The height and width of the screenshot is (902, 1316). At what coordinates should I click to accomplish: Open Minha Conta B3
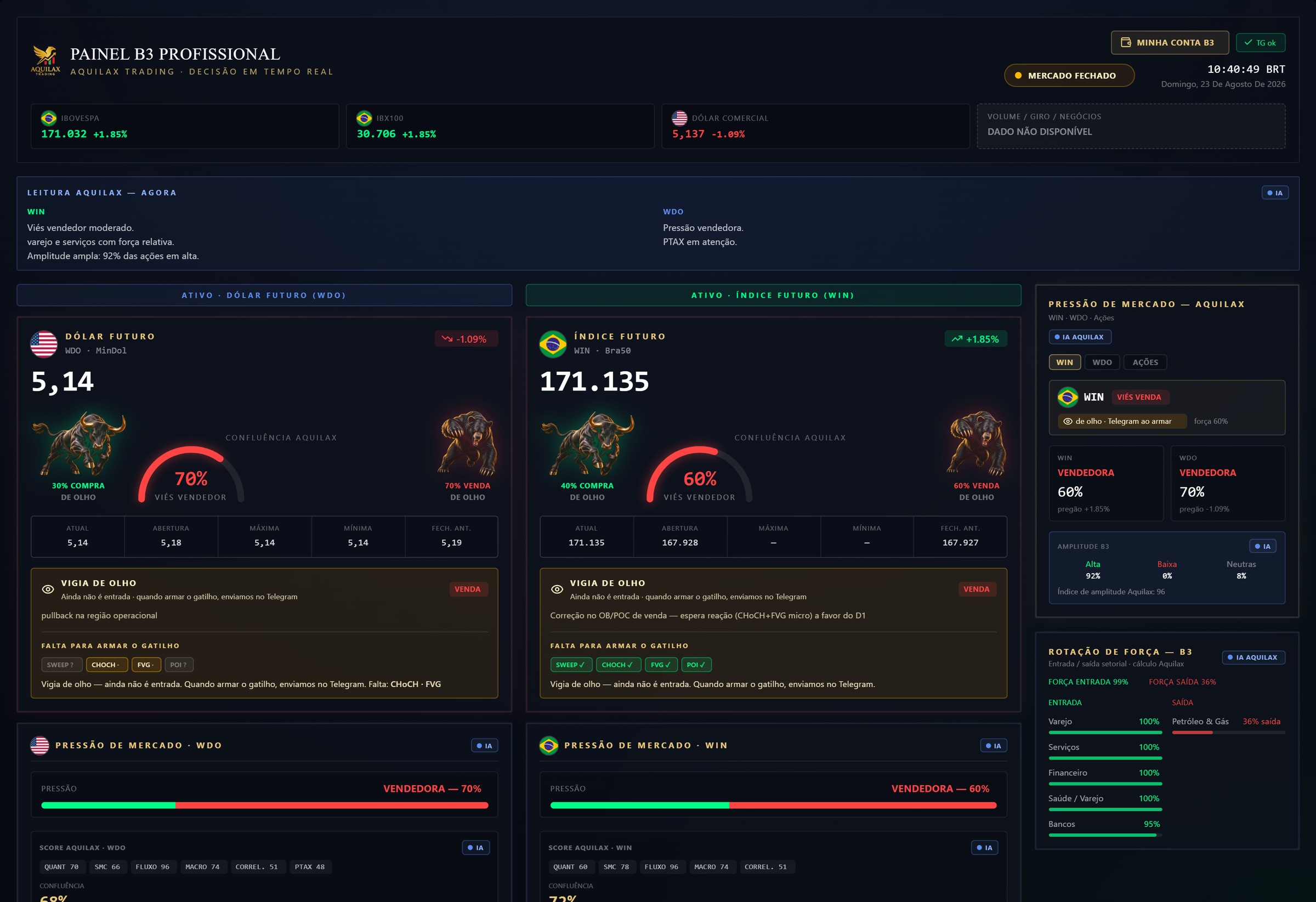[1170, 42]
